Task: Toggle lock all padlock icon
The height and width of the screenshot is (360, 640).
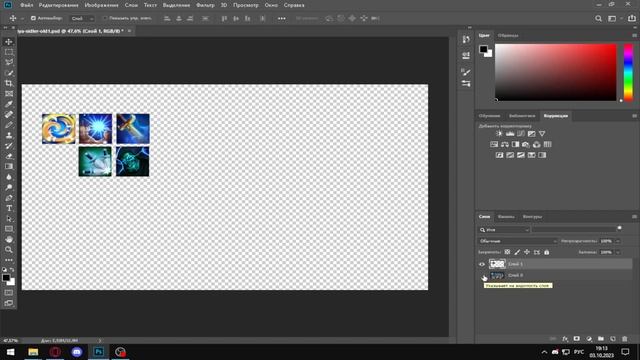Action: click(x=547, y=252)
